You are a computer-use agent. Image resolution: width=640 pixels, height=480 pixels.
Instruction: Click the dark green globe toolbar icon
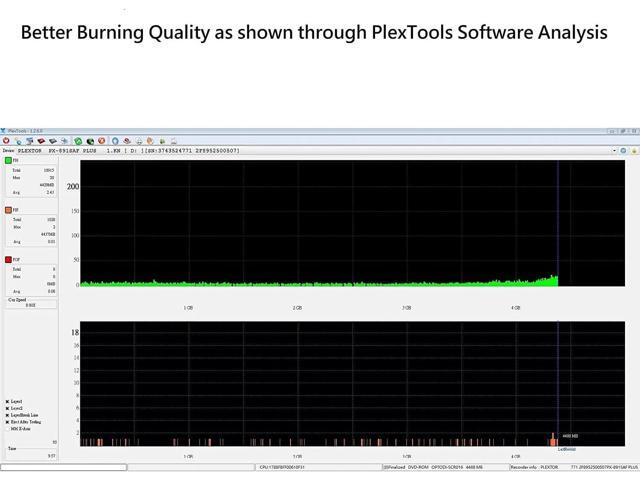(90, 141)
